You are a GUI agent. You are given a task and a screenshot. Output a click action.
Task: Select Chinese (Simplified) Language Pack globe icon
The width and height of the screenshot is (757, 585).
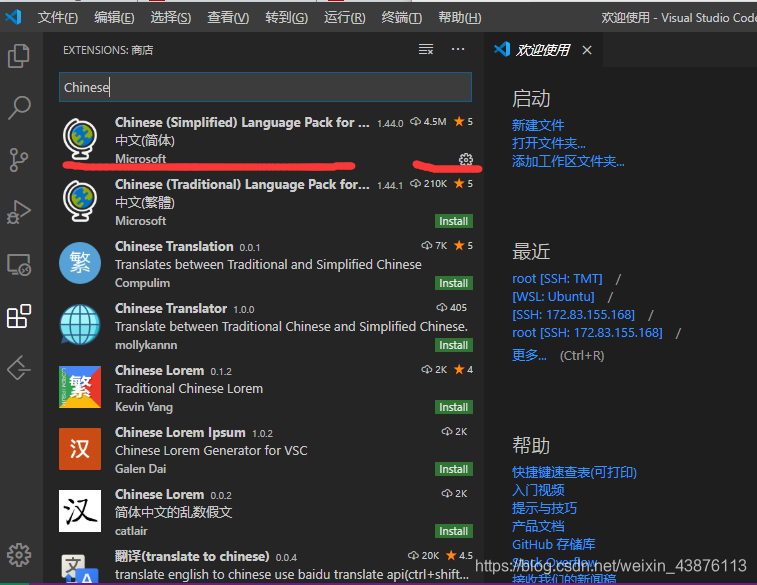point(80,139)
